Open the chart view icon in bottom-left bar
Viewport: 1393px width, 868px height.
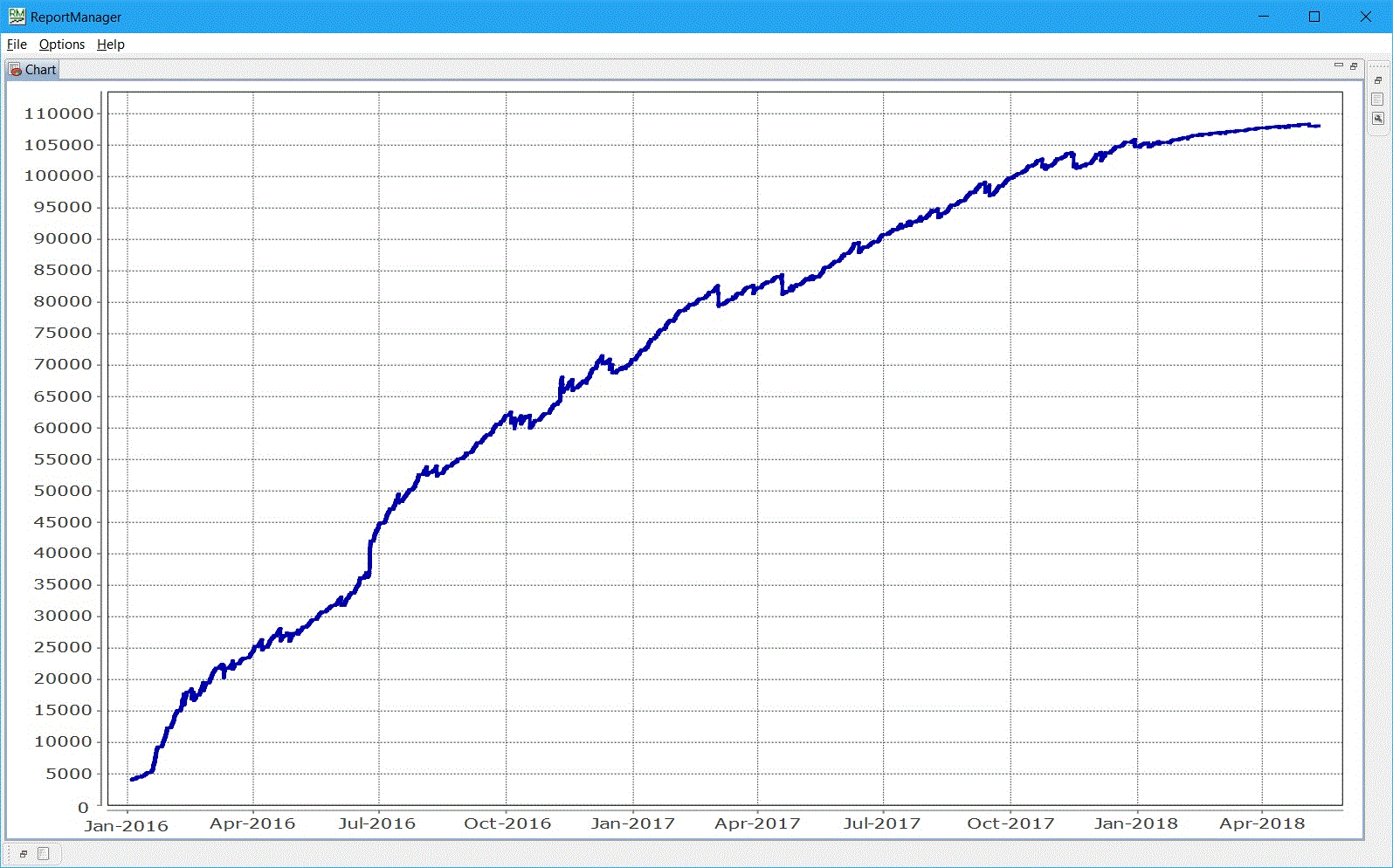point(43,854)
